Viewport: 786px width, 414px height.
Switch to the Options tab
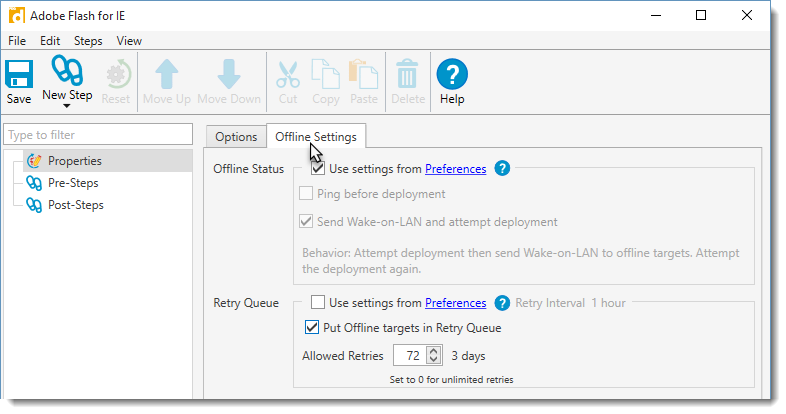click(x=237, y=137)
